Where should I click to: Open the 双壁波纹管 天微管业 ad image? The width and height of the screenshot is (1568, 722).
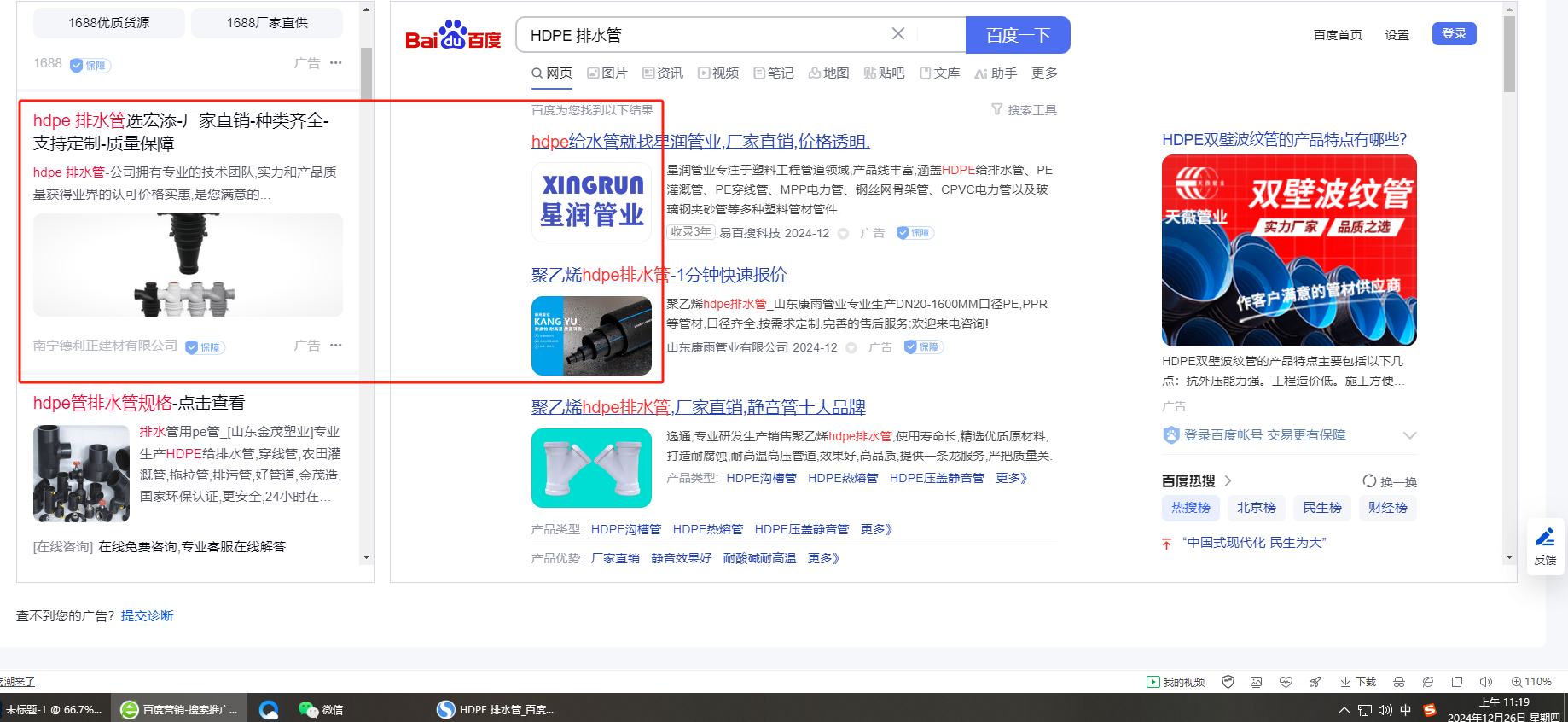coord(1289,250)
